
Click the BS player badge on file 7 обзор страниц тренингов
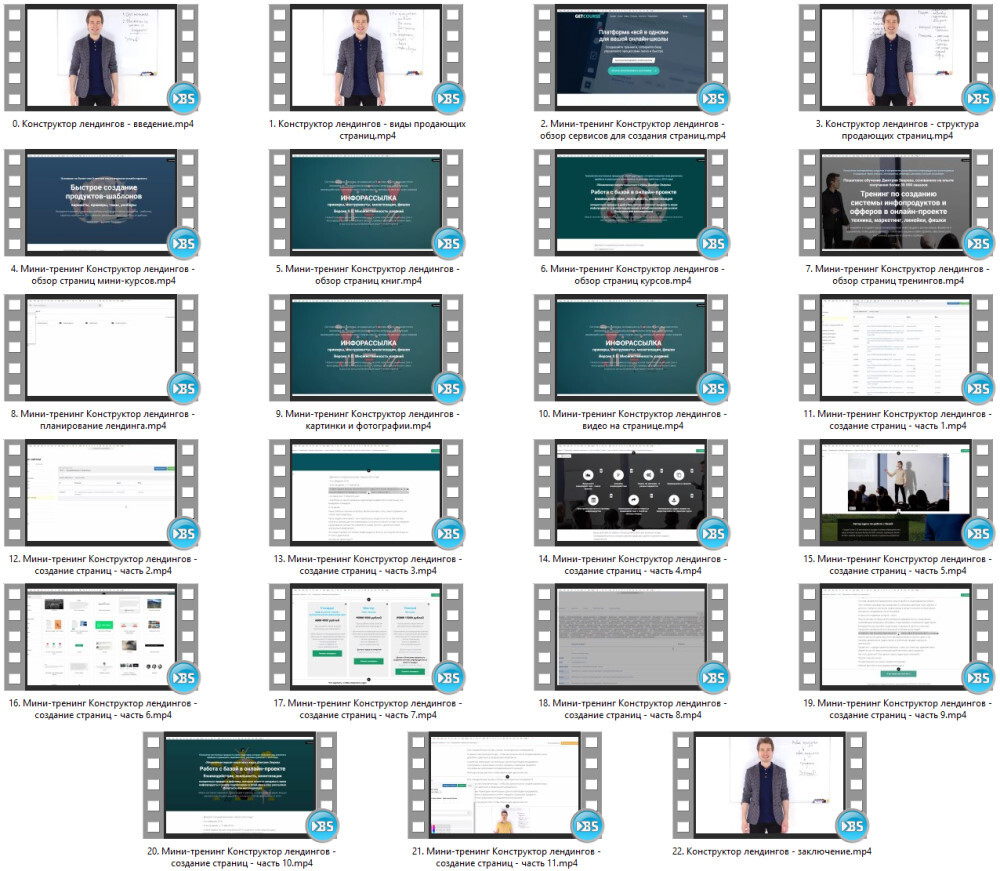(978, 243)
